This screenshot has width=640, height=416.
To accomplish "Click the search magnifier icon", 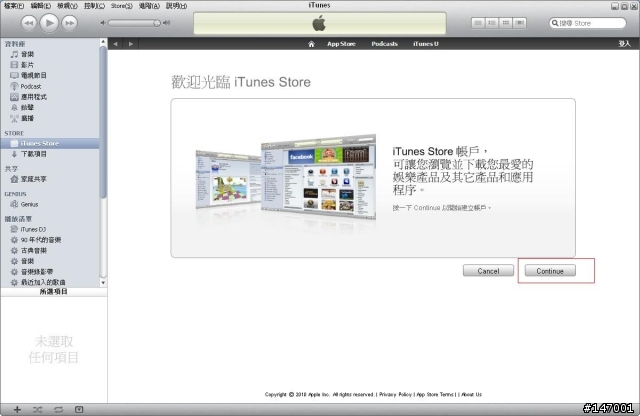I will 555,23.
